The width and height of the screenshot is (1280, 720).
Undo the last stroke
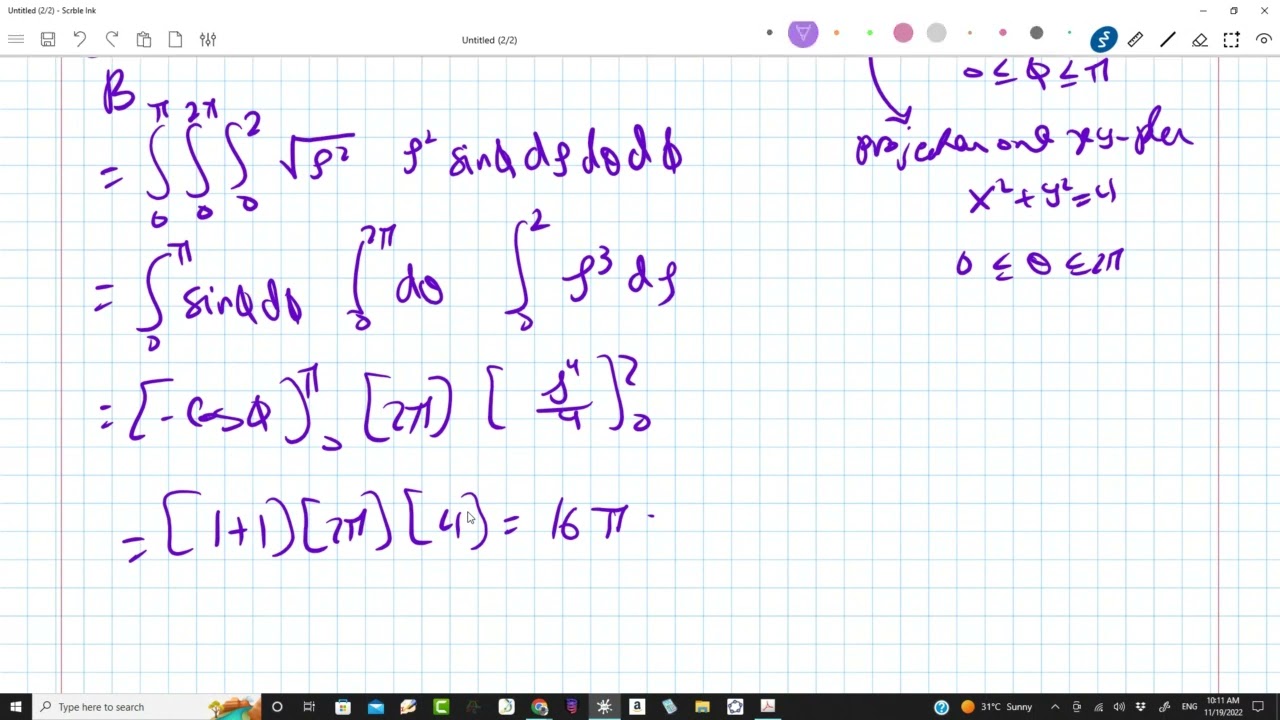[x=80, y=39]
